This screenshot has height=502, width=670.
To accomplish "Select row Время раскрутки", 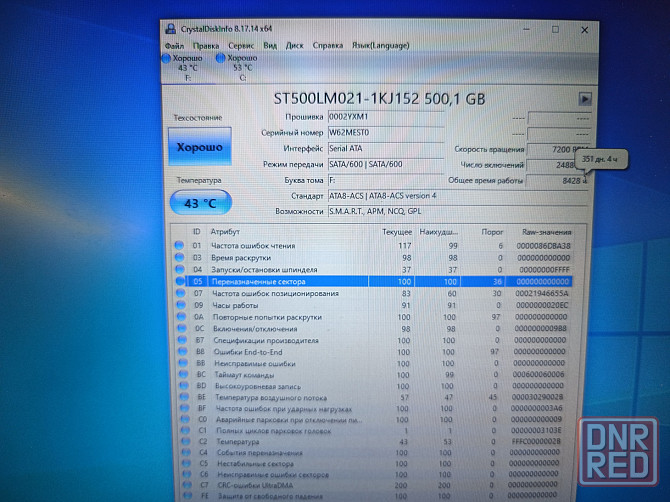I will (372, 258).
